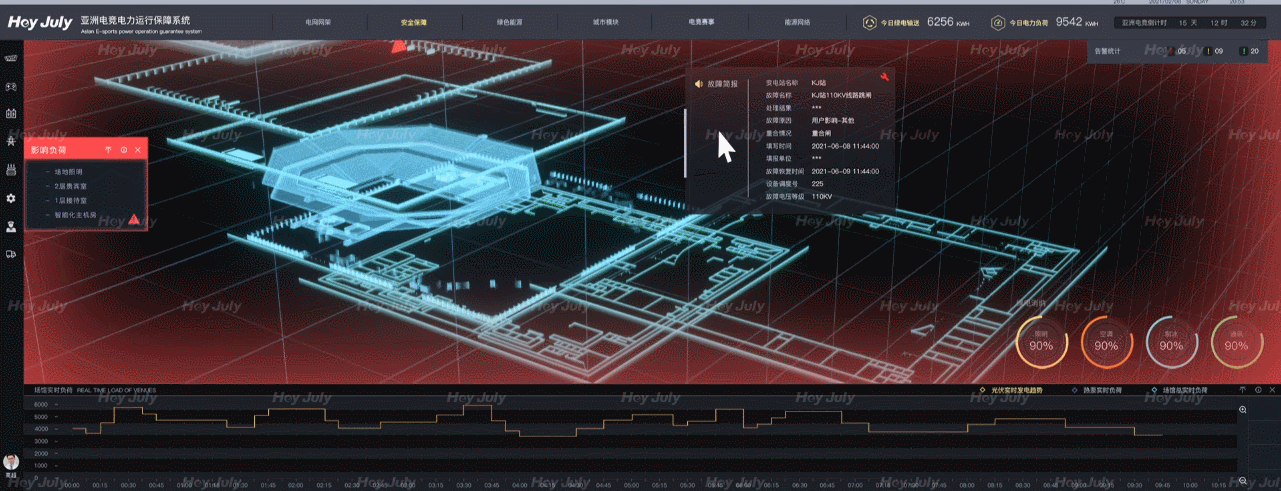Click the 空调 90% circular gauge

tap(1106, 342)
